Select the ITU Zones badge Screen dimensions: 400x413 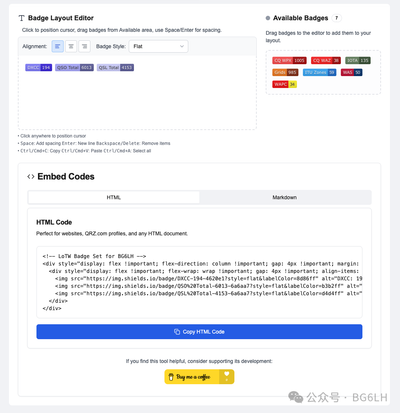[x=319, y=72]
